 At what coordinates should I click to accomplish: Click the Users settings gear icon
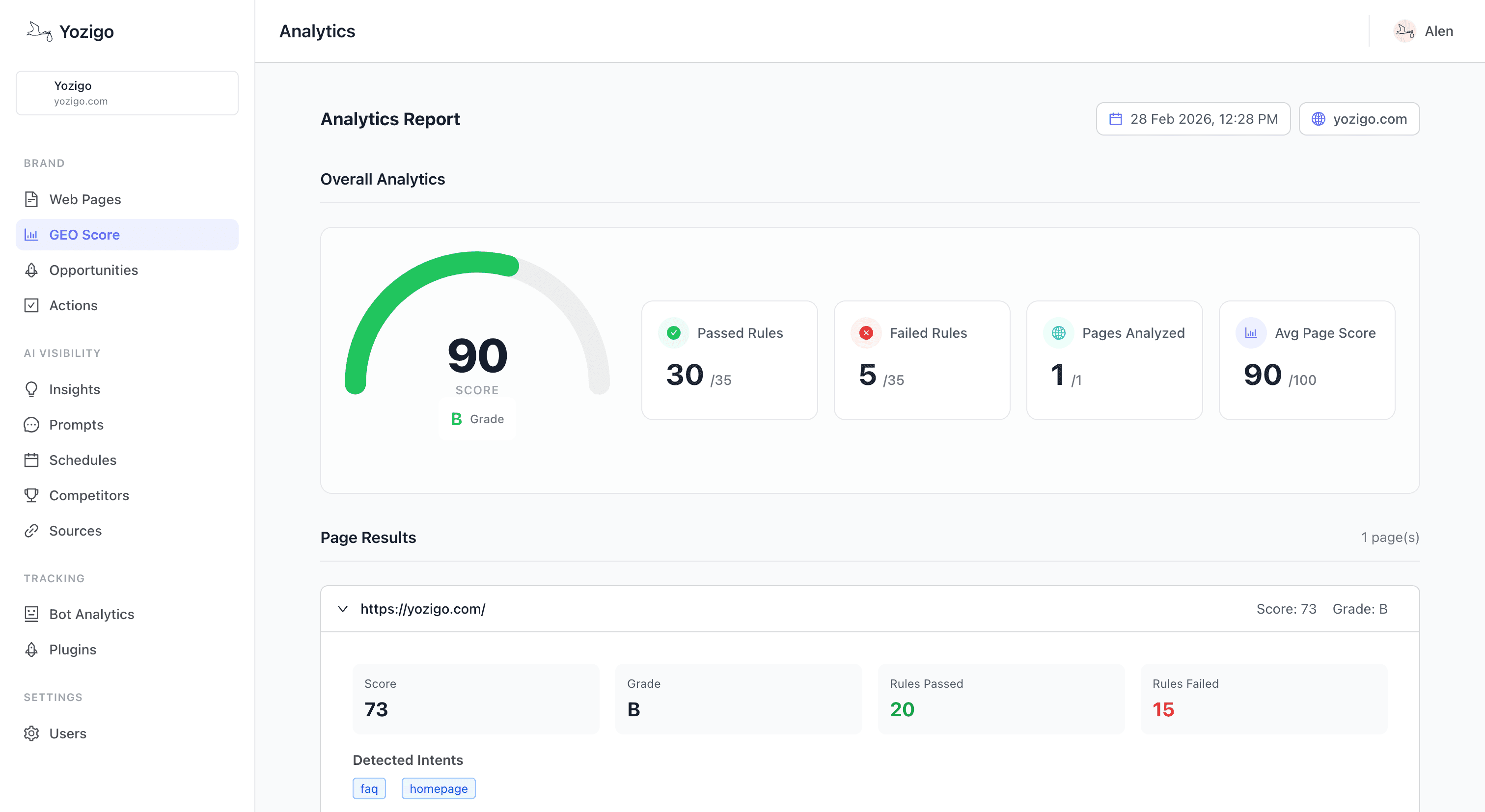[x=32, y=733]
